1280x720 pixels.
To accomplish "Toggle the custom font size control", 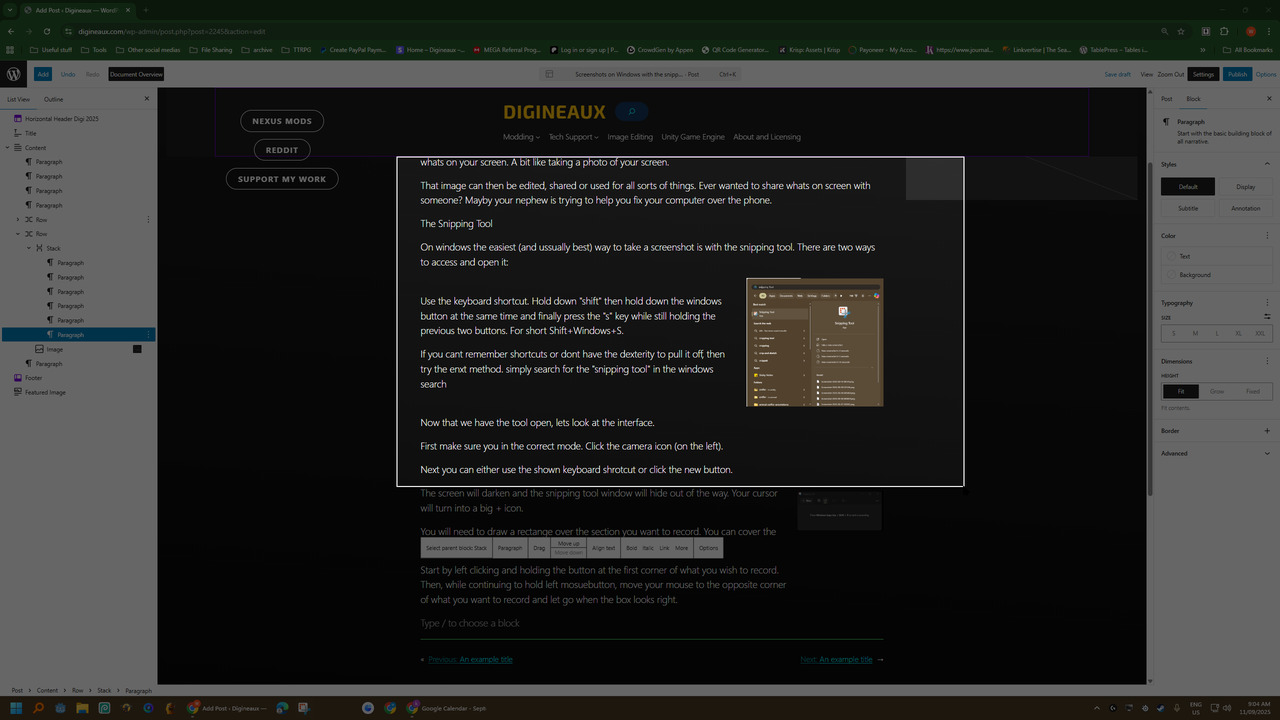I will click(x=1267, y=316).
